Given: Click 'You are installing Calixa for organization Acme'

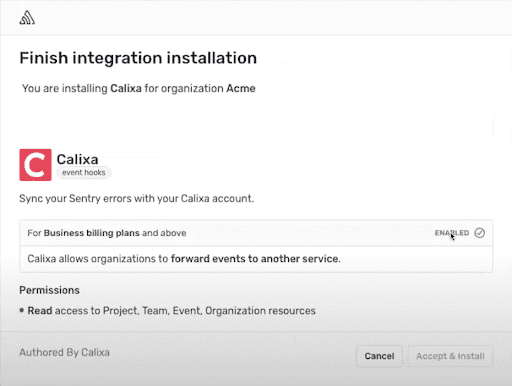Looking at the screenshot, I should [139, 88].
